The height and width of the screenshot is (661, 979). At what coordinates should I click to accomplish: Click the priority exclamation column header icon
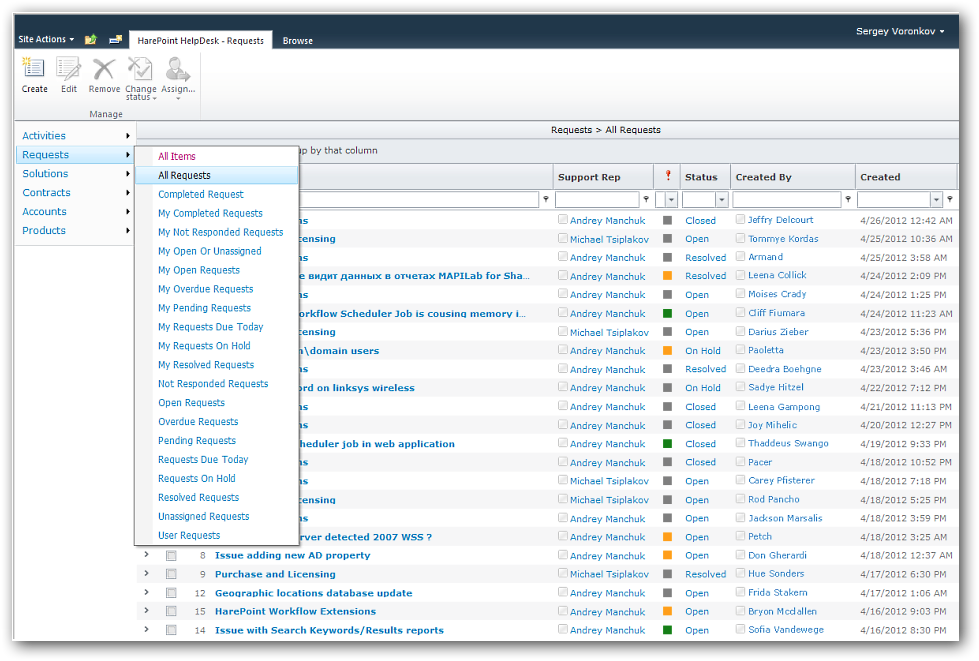[667, 176]
